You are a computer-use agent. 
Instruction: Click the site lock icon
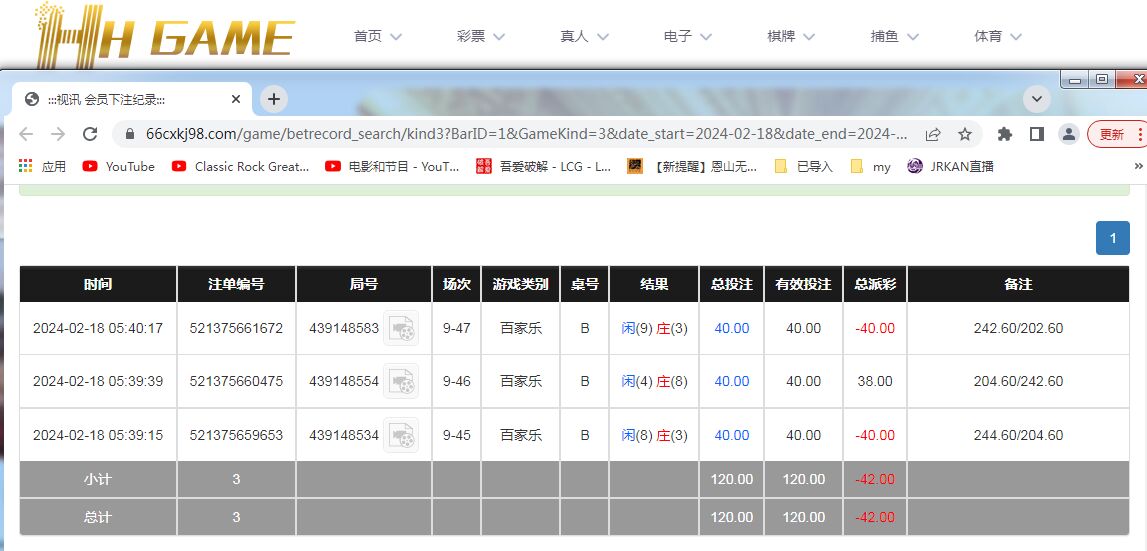(x=130, y=134)
